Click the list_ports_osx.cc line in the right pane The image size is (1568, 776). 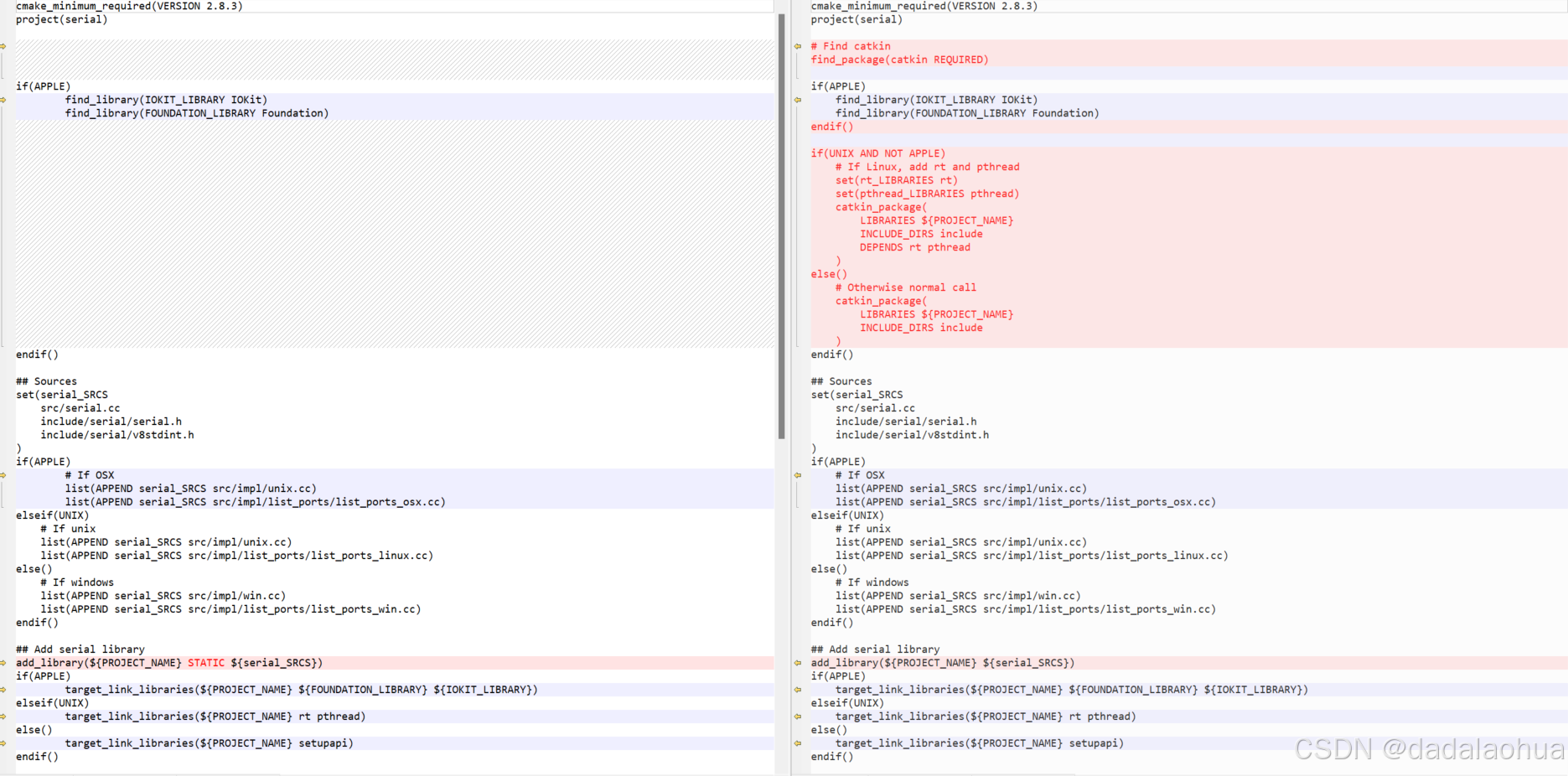point(1026,502)
